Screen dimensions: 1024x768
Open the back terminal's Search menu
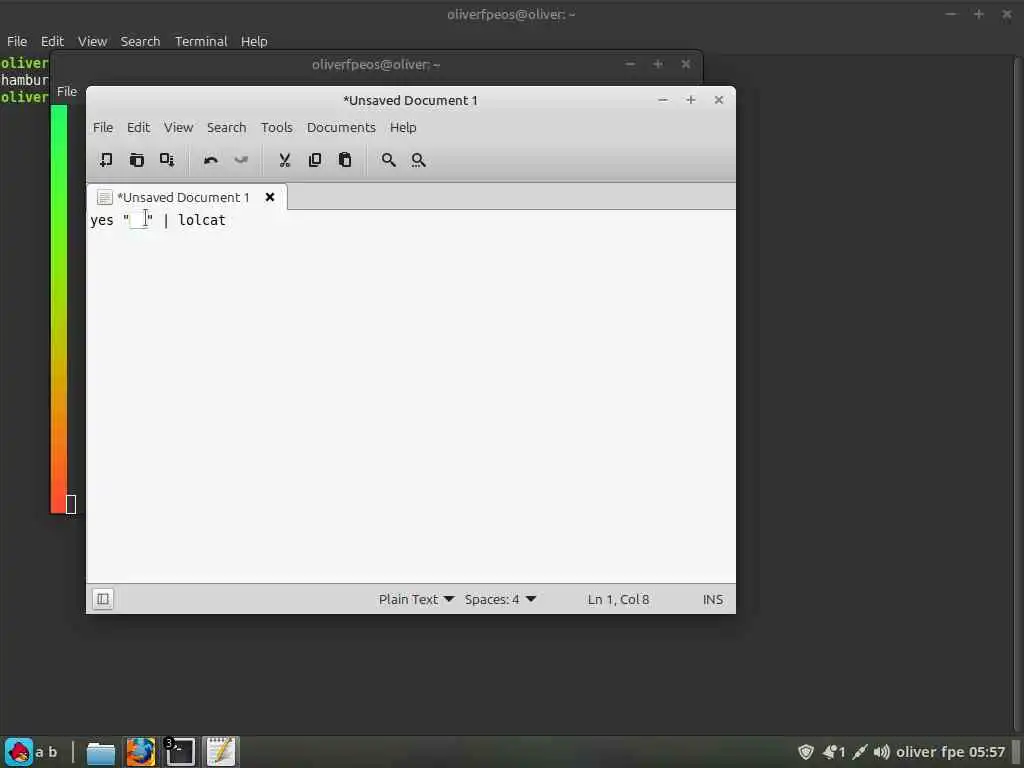point(140,41)
